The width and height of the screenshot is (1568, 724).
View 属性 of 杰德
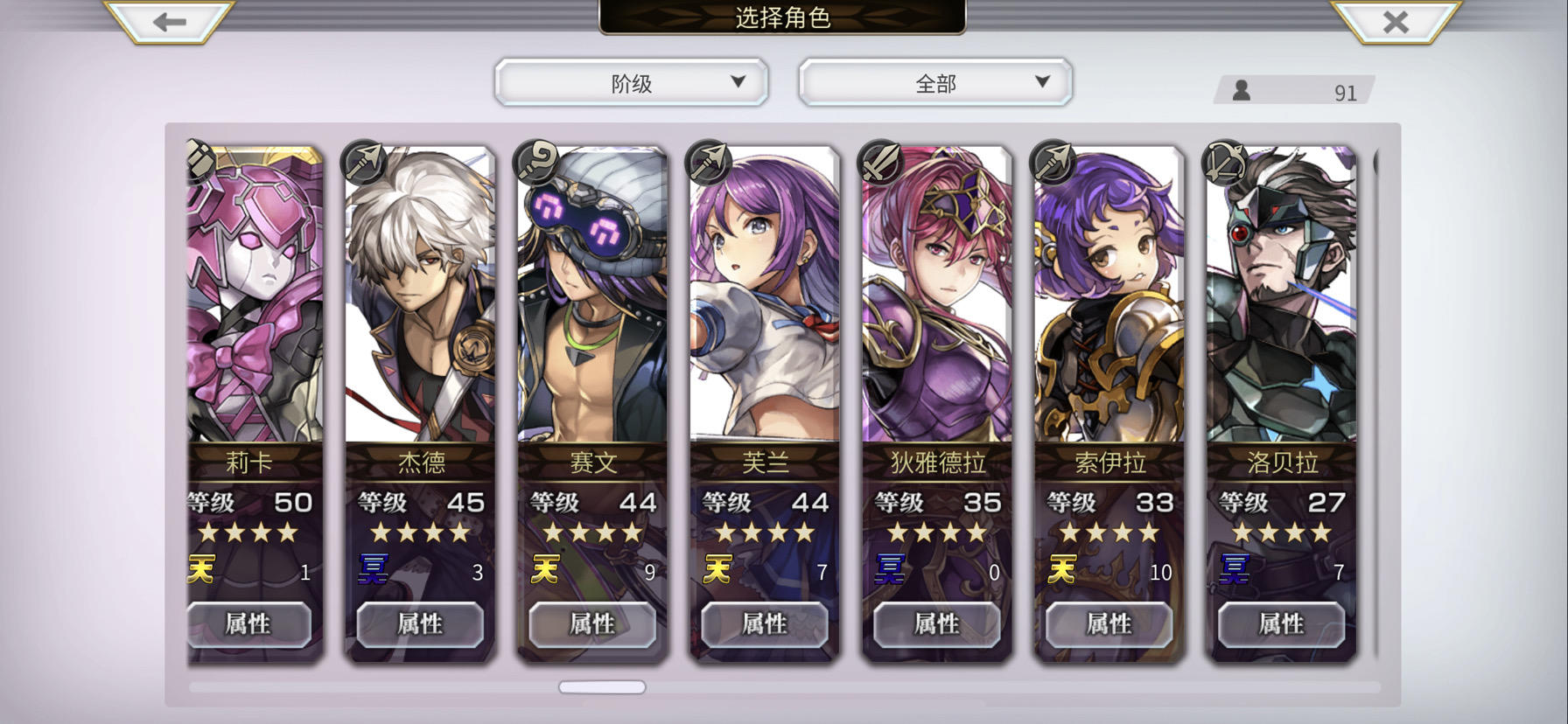(x=420, y=624)
